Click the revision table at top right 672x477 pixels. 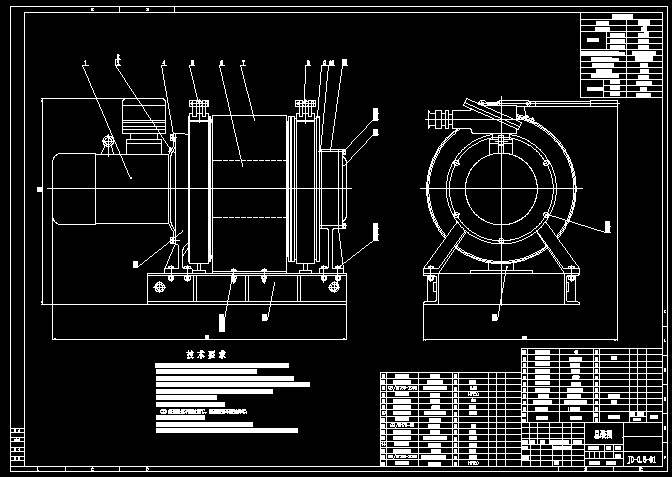[x=621, y=55]
